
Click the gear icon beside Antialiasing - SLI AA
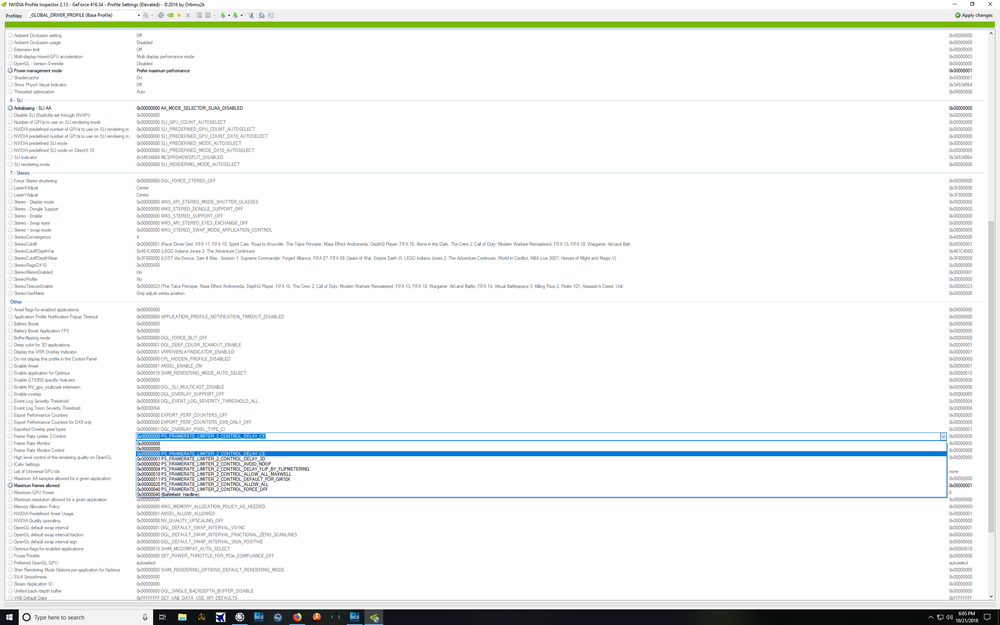click(x=10, y=108)
